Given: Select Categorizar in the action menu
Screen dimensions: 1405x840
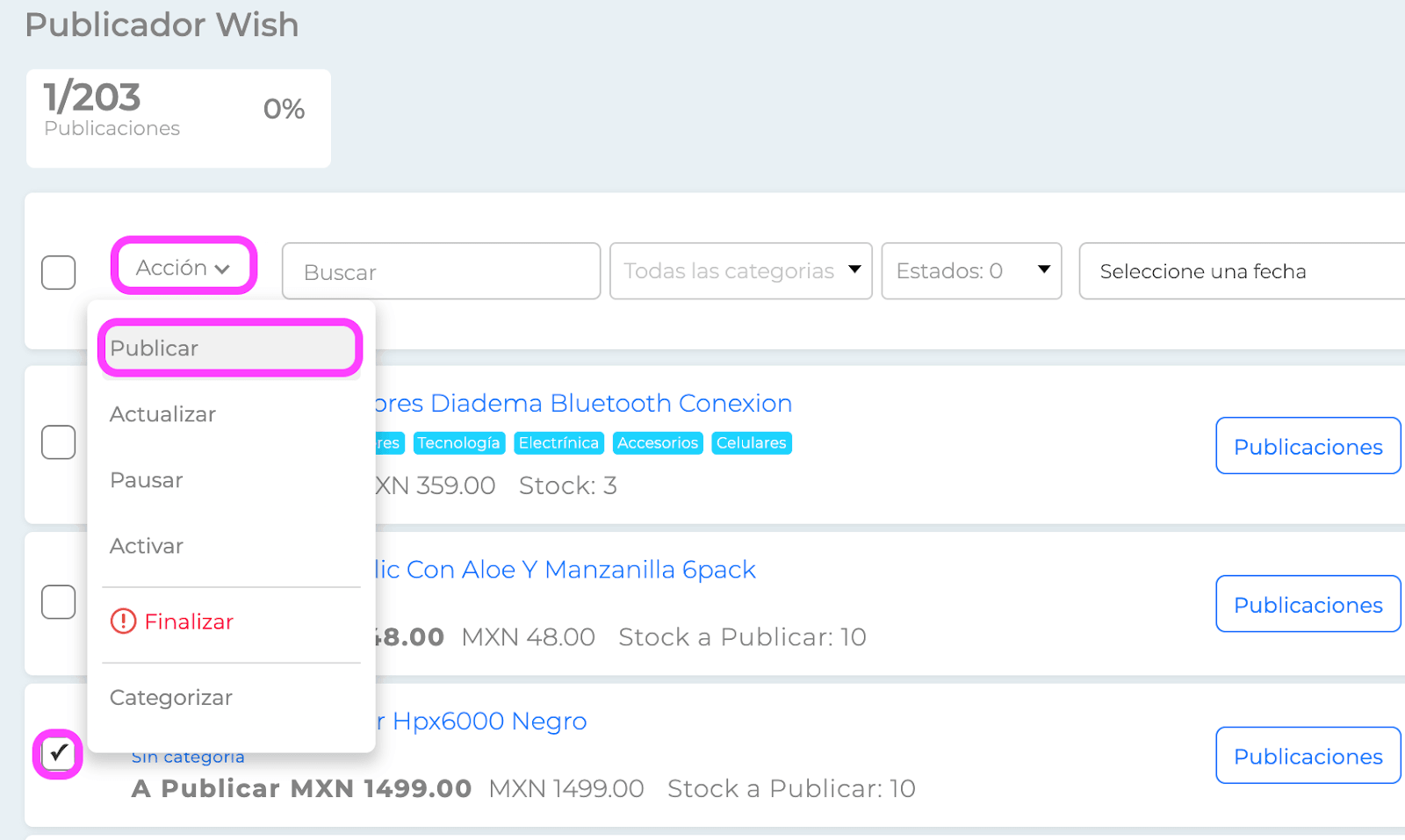Looking at the screenshot, I should (x=231, y=698).
